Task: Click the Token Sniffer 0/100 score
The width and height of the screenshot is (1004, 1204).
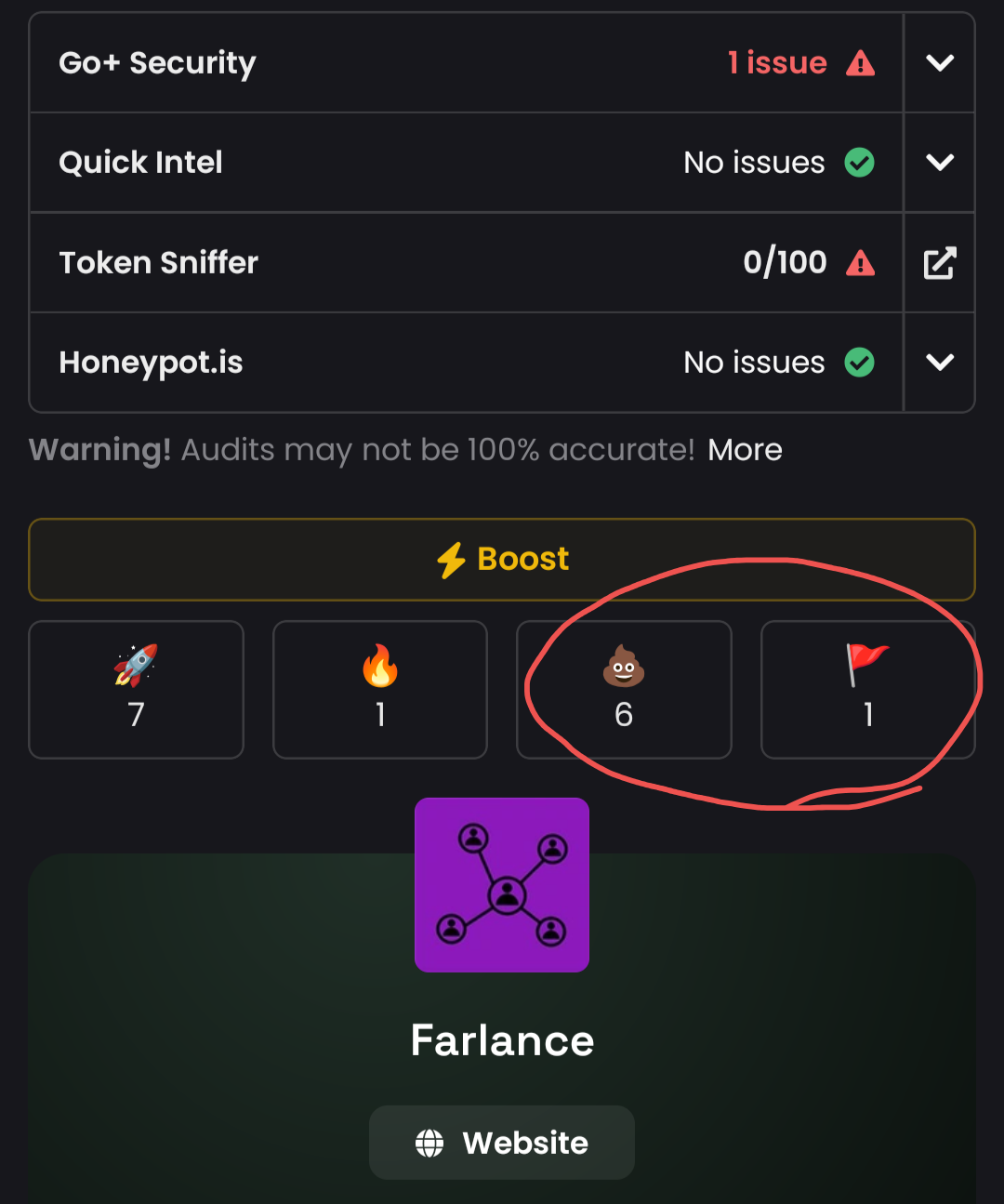Action: point(785,263)
